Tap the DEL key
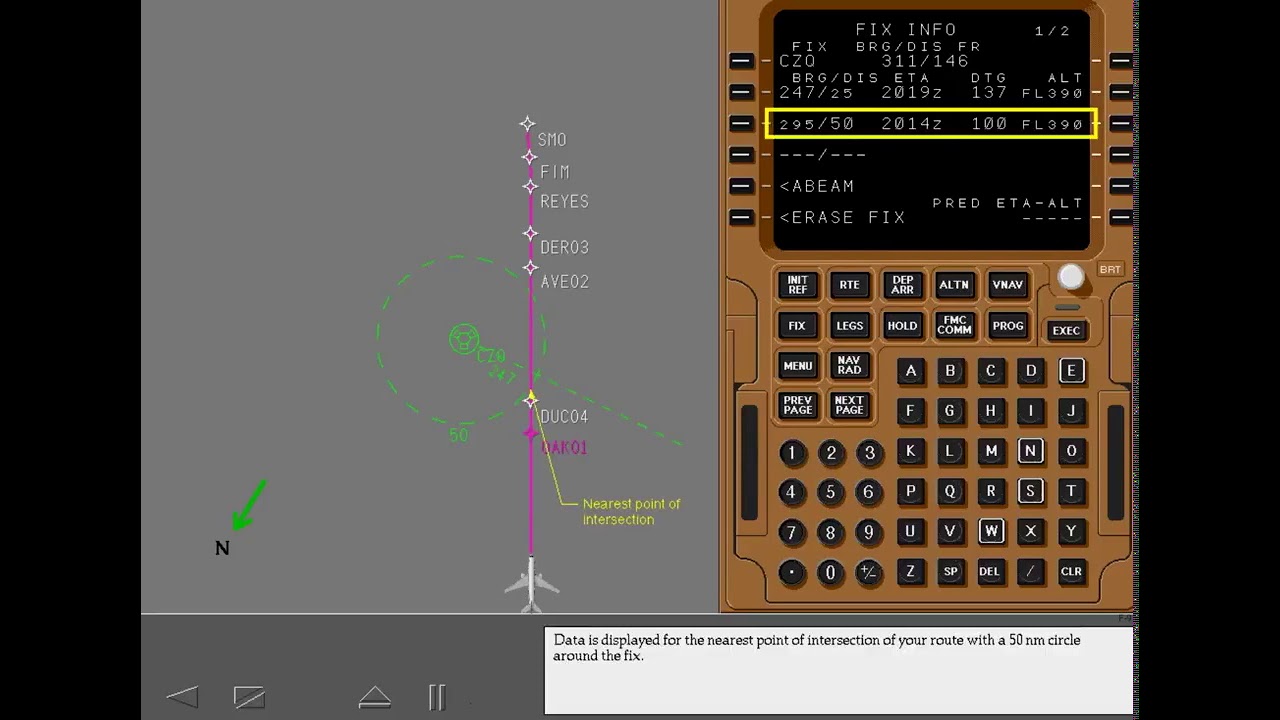 [x=990, y=572]
